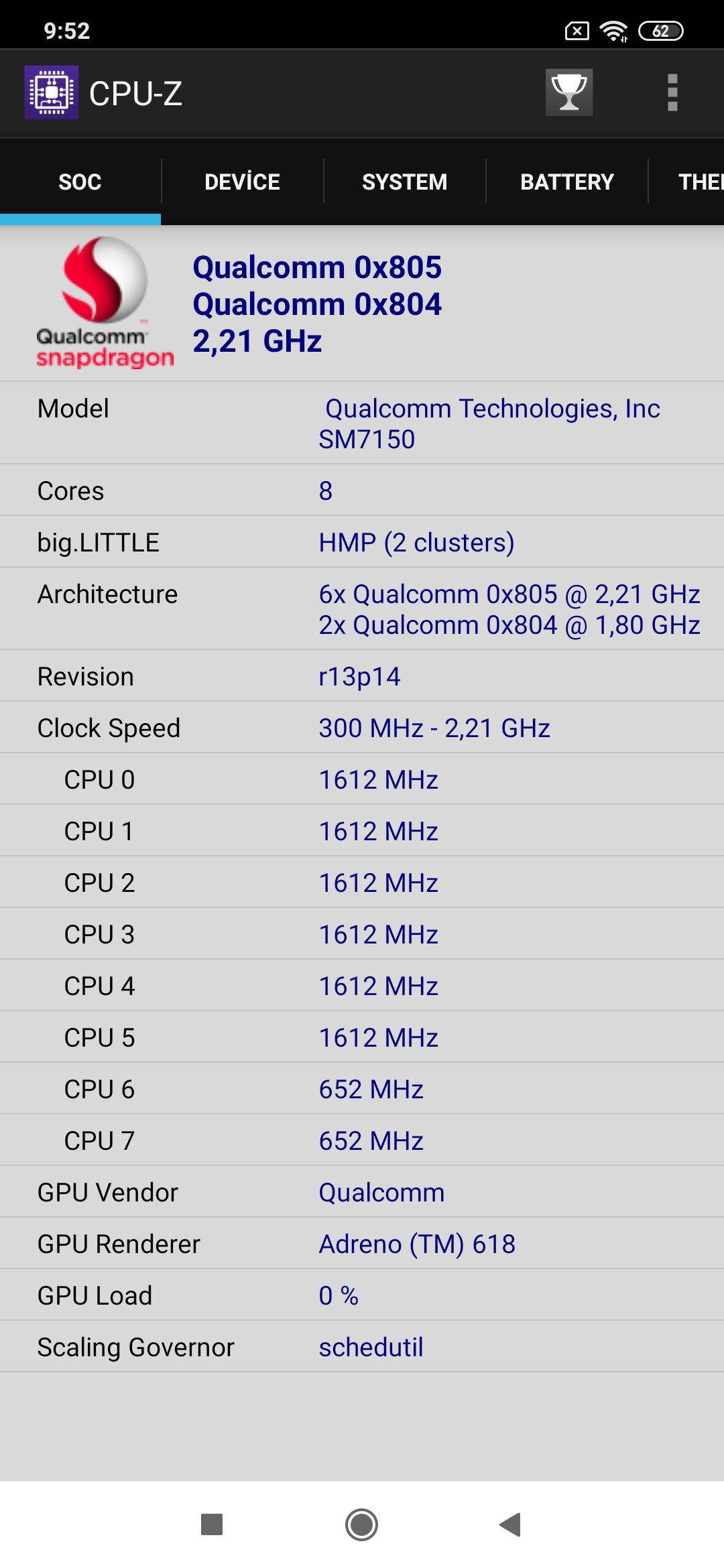724x1568 pixels.
Task: Switch to the DEVICE tab
Action: tap(242, 182)
